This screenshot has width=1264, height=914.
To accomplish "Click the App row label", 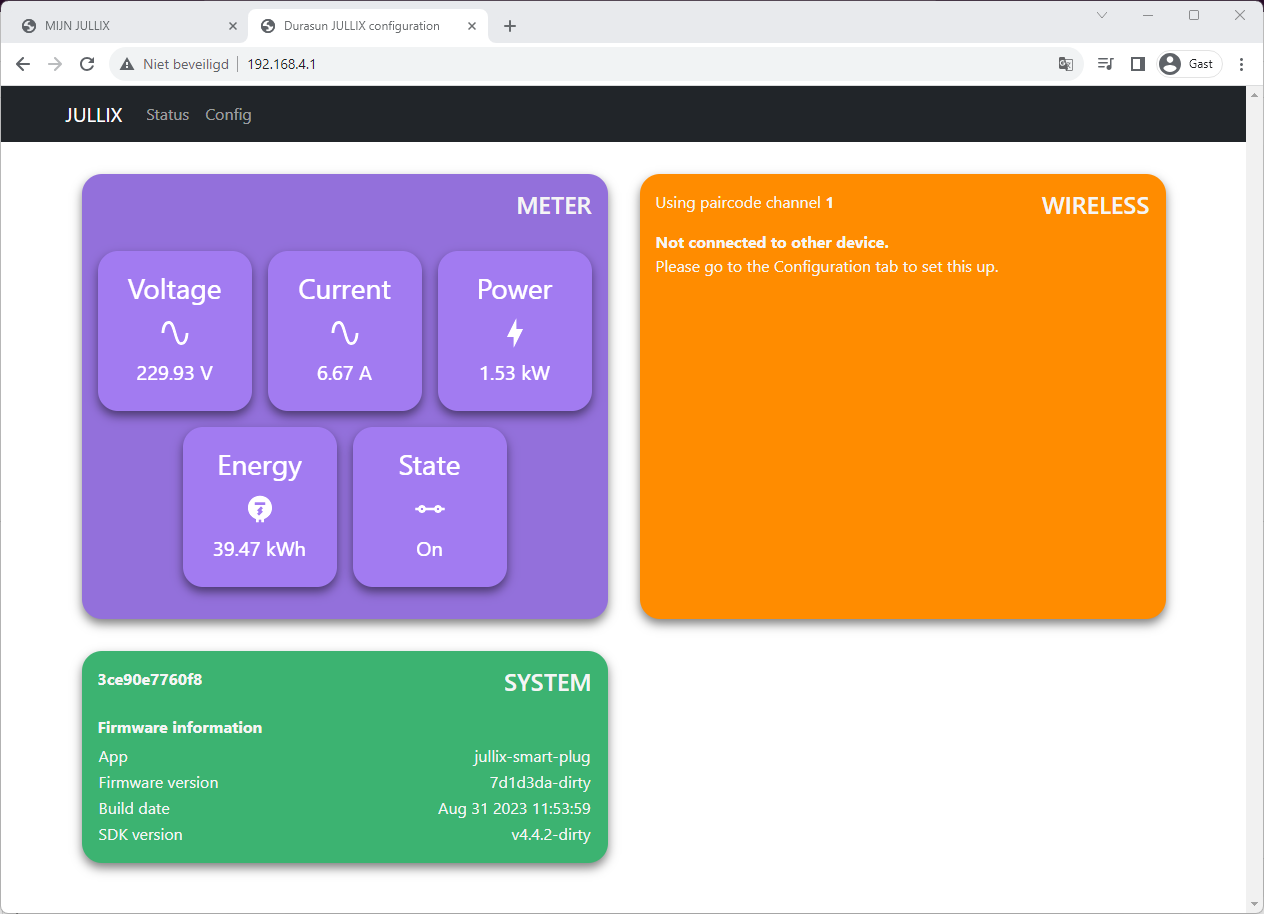I will 113,757.
